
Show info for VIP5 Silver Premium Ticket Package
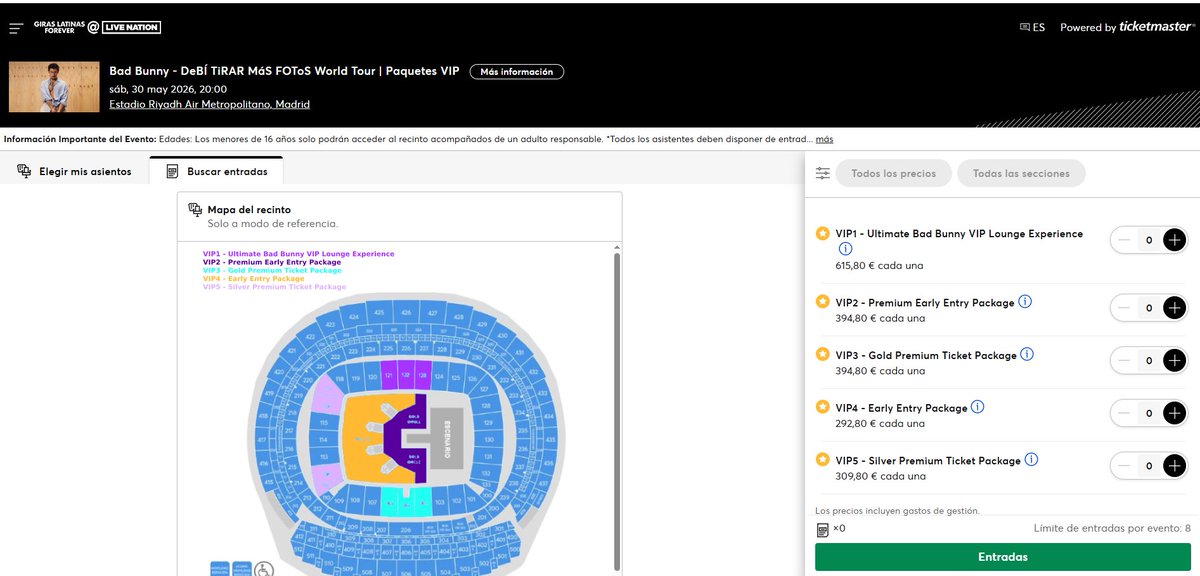click(1031, 460)
